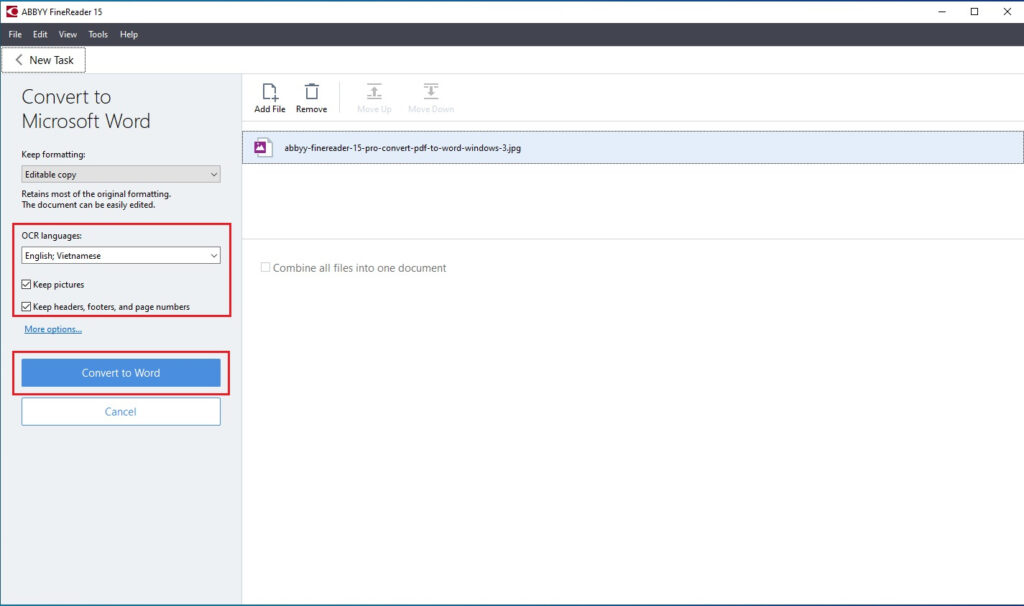The height and width of the screenshot is (606, 1024).
Task: Click the Cancel button
Action: [x=121, y=412]
